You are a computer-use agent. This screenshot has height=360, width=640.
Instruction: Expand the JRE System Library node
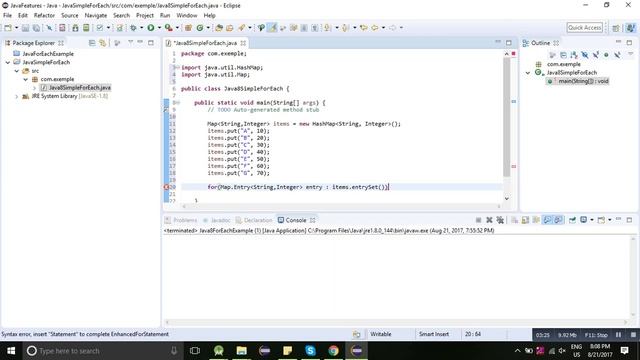click(x=17, y=96)
